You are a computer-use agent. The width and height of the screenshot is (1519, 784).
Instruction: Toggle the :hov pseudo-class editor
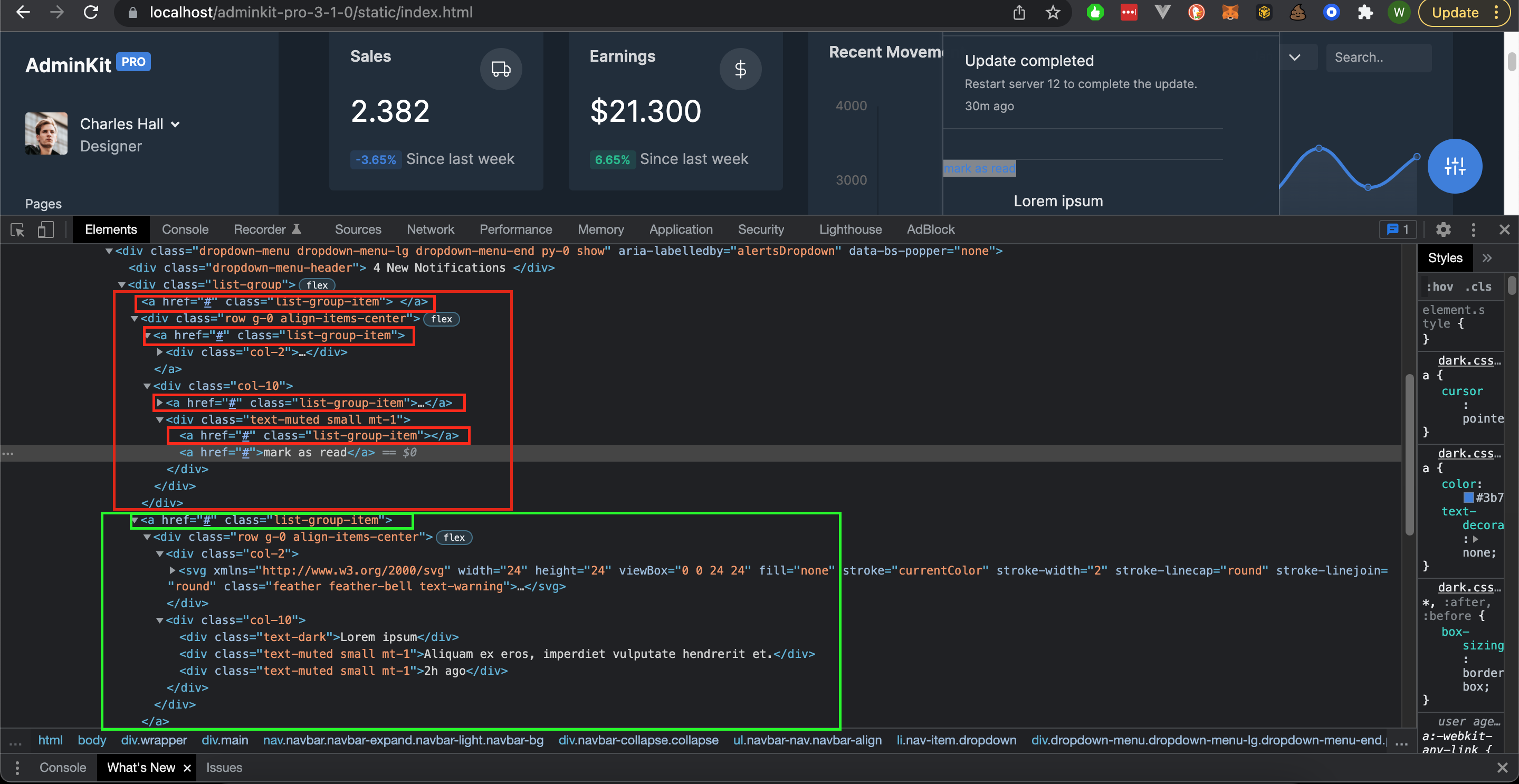click(1439, 286)
